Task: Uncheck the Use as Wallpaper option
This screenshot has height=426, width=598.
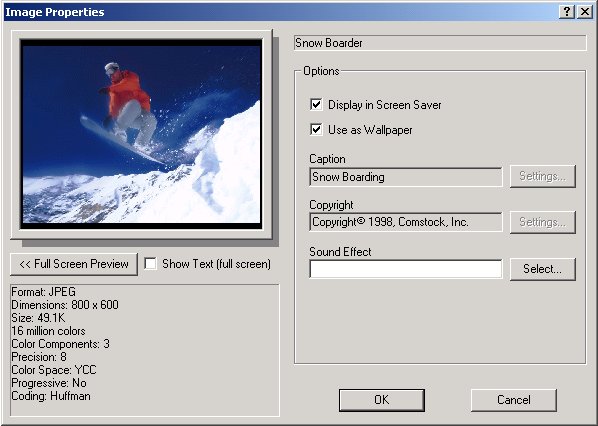Action: tap(316, 129)
